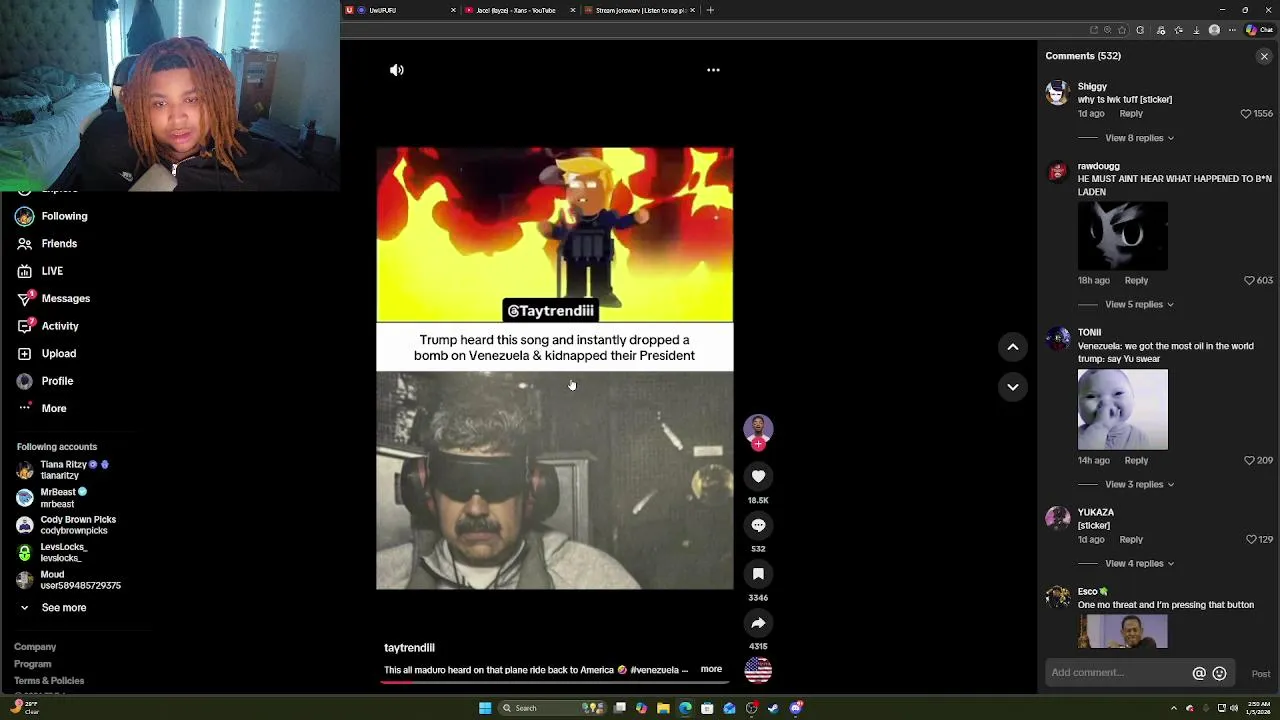Viewport: 1280px width, 720px height.
Task: Open the Windows Start menu
Action: pyautogui.click(x=485, y=708)
